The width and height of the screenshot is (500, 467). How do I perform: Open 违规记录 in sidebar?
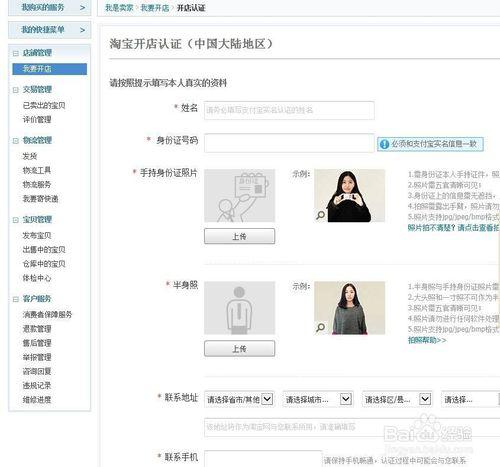pos(37,386)
